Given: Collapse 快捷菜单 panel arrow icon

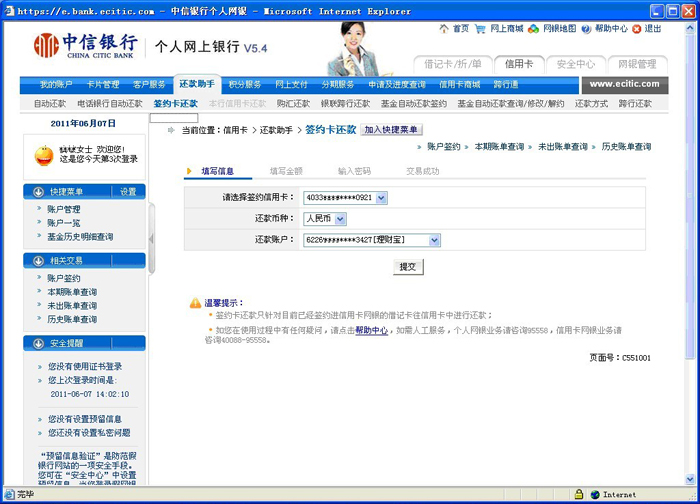Looking at the screenshot, I should click(39, 191).
